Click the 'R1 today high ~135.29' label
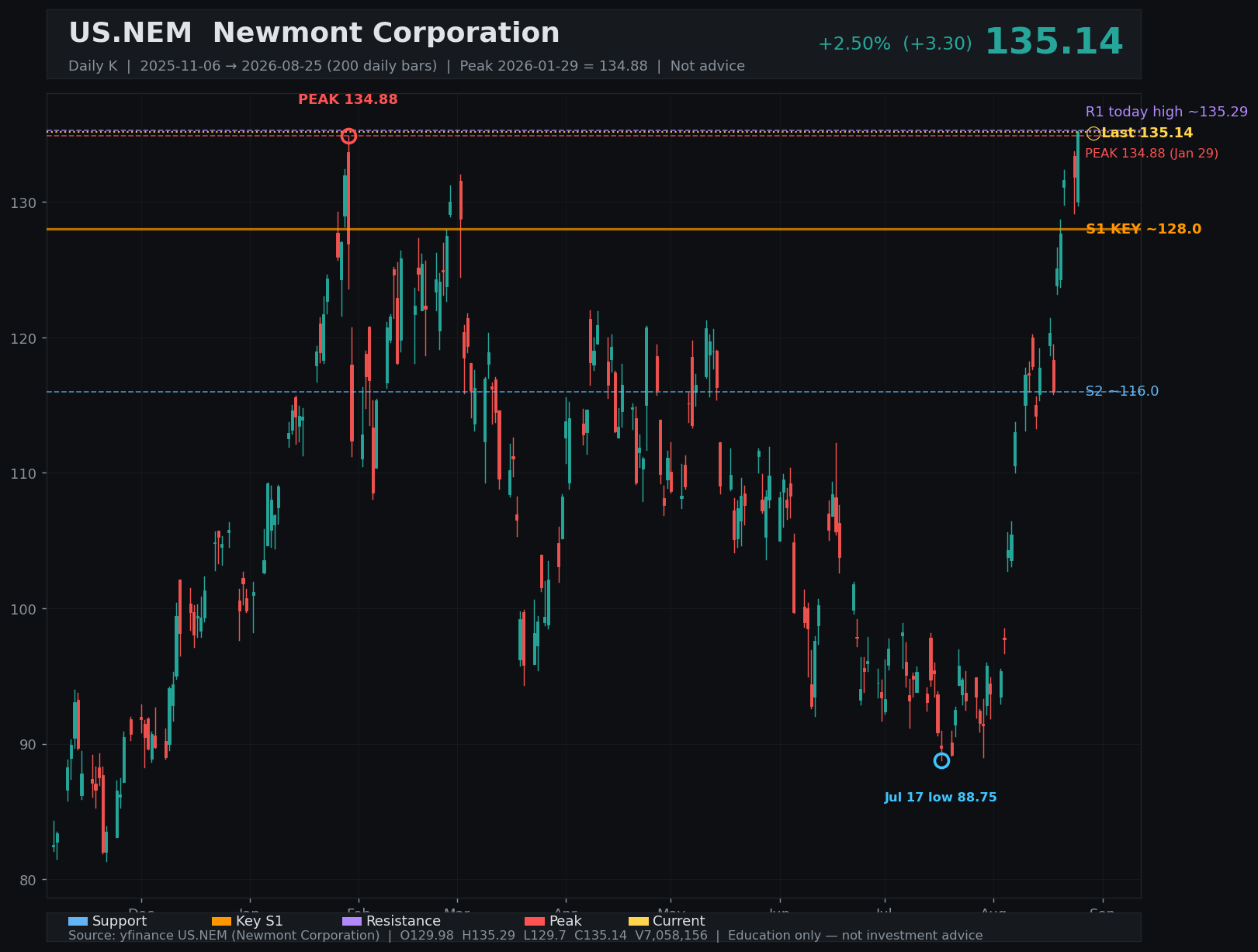The height and width of the screenshot is (952, 1258). (x=1166, y=112)
